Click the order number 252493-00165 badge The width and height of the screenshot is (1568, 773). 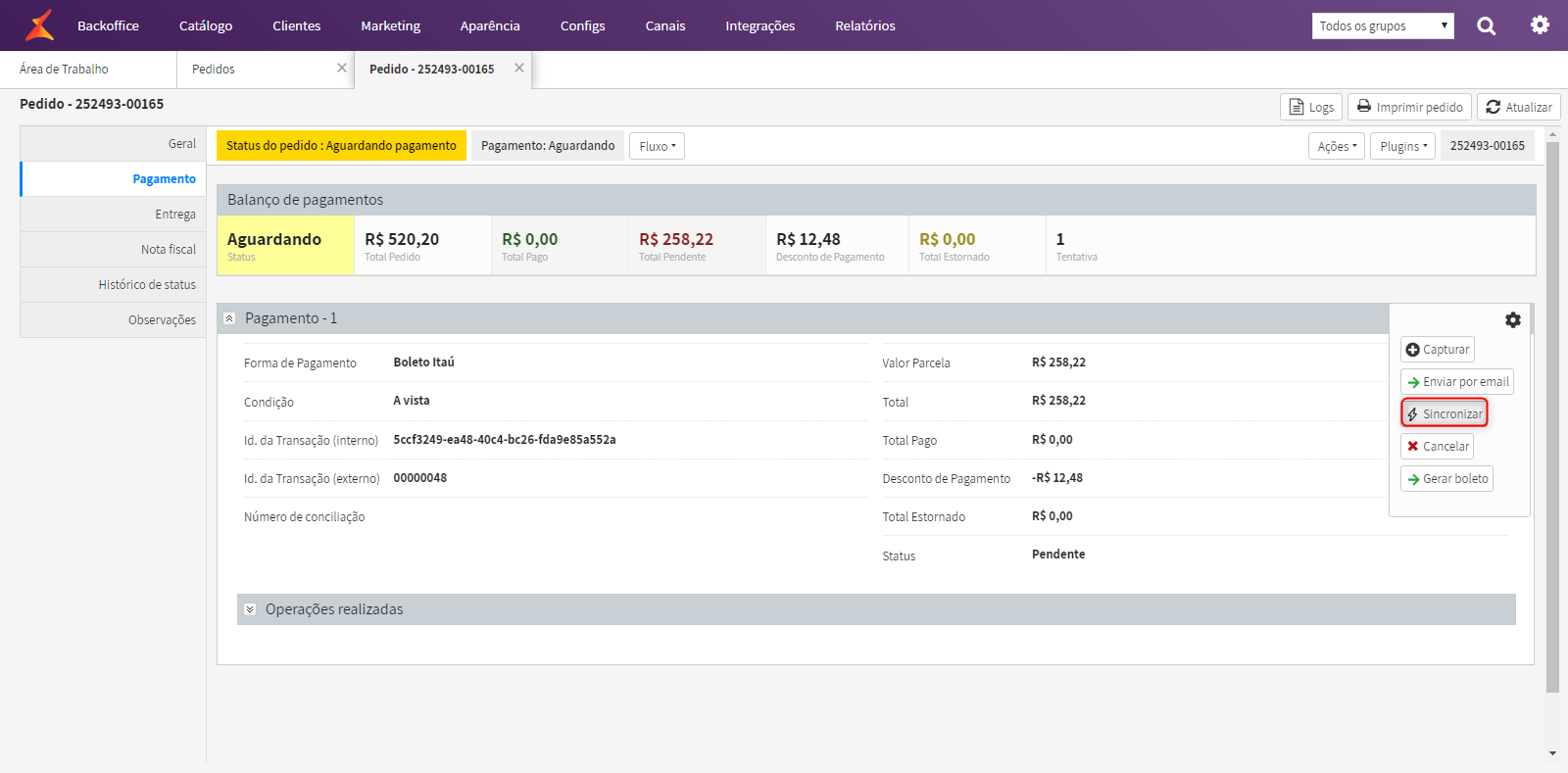[1488, 146]
